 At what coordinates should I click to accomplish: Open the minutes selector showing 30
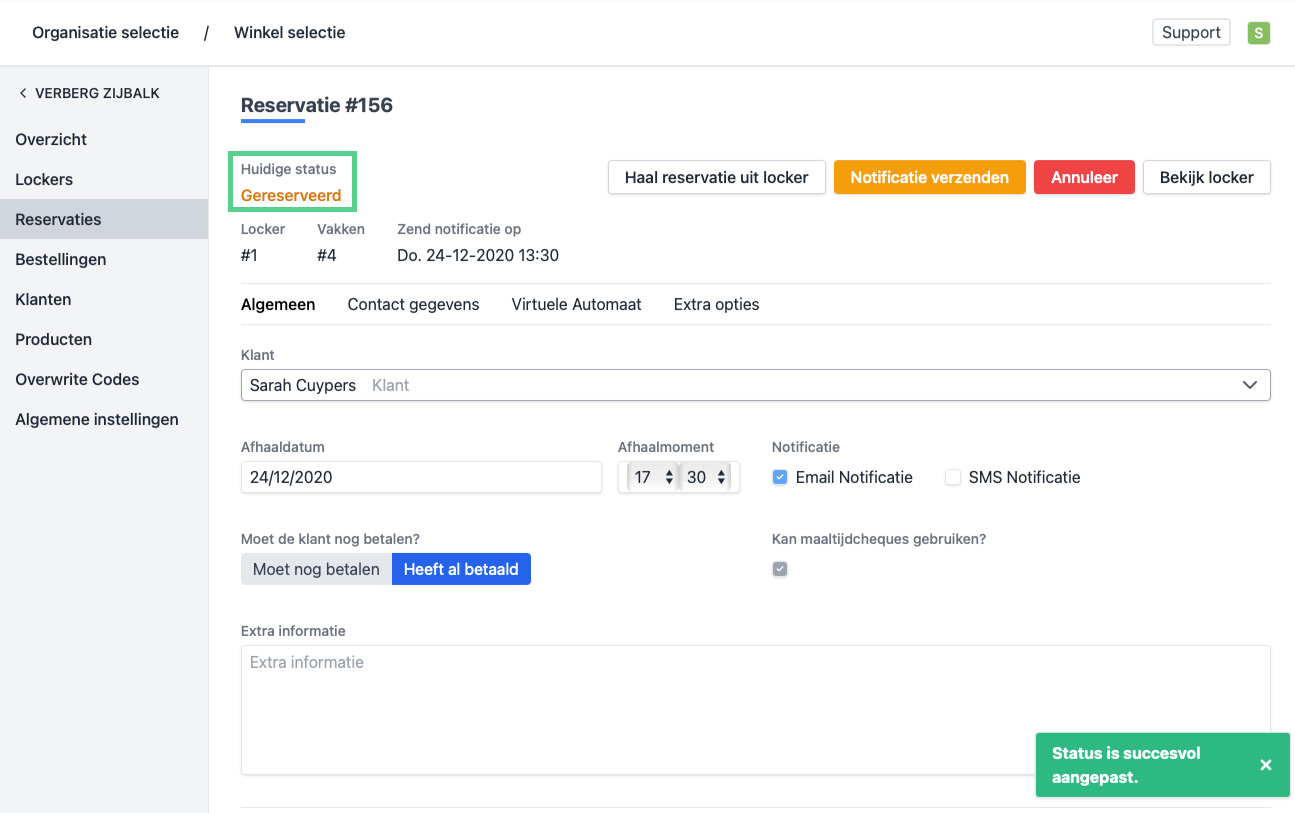coord(707,478)
